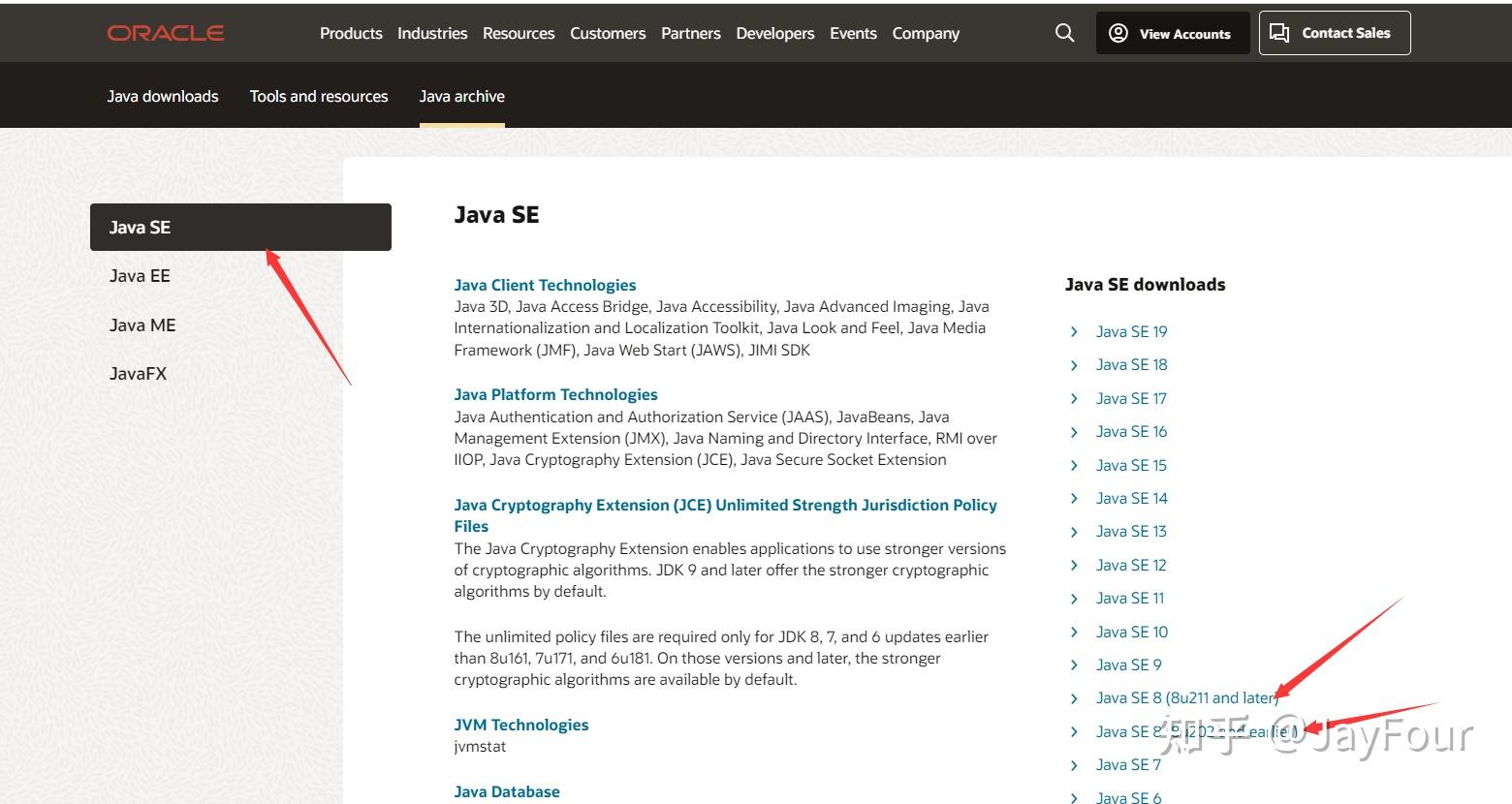Screen dimensions: 1512x804
Task: Open the Industries menu
Action: point(432,33)
